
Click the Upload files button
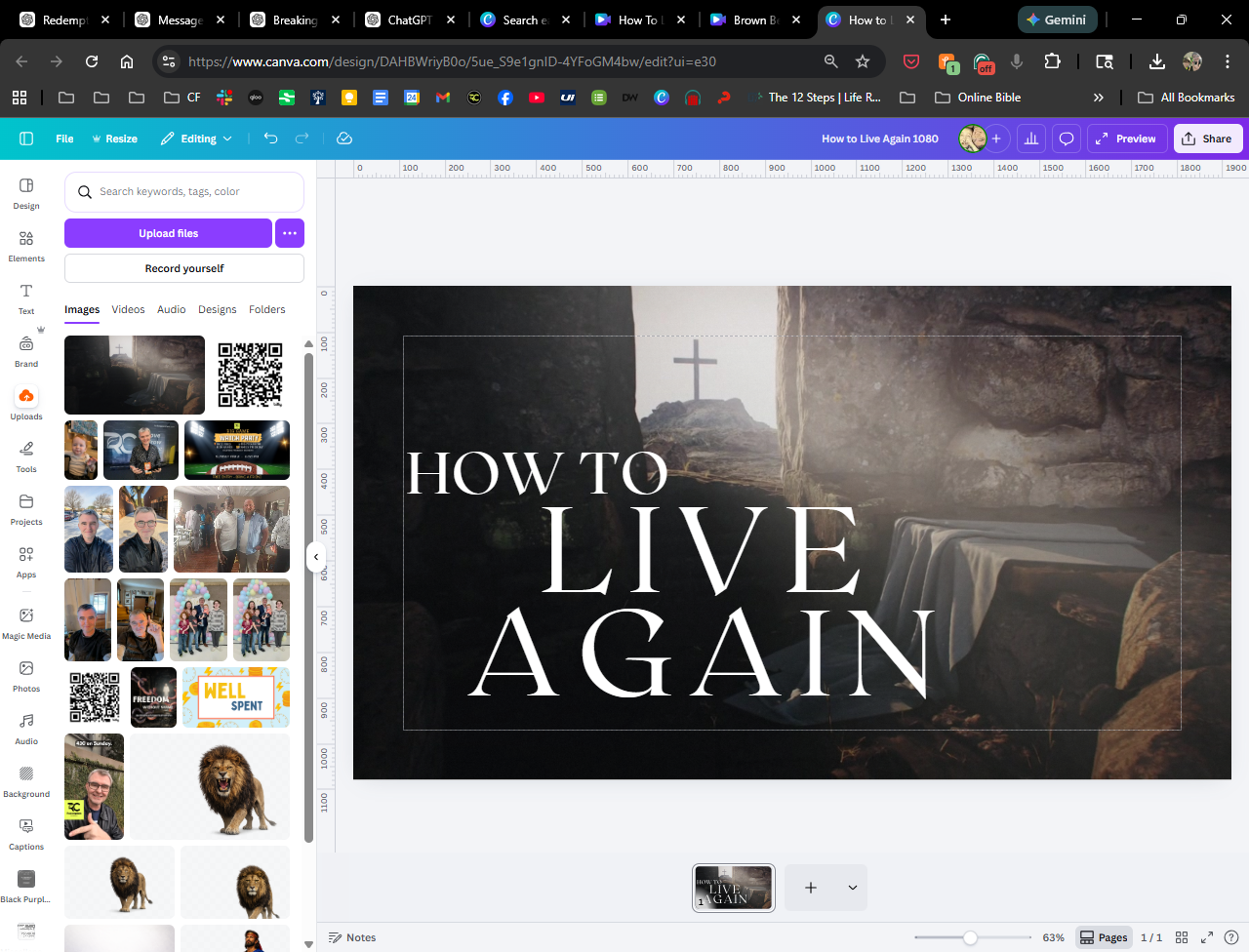coord(168,233)
